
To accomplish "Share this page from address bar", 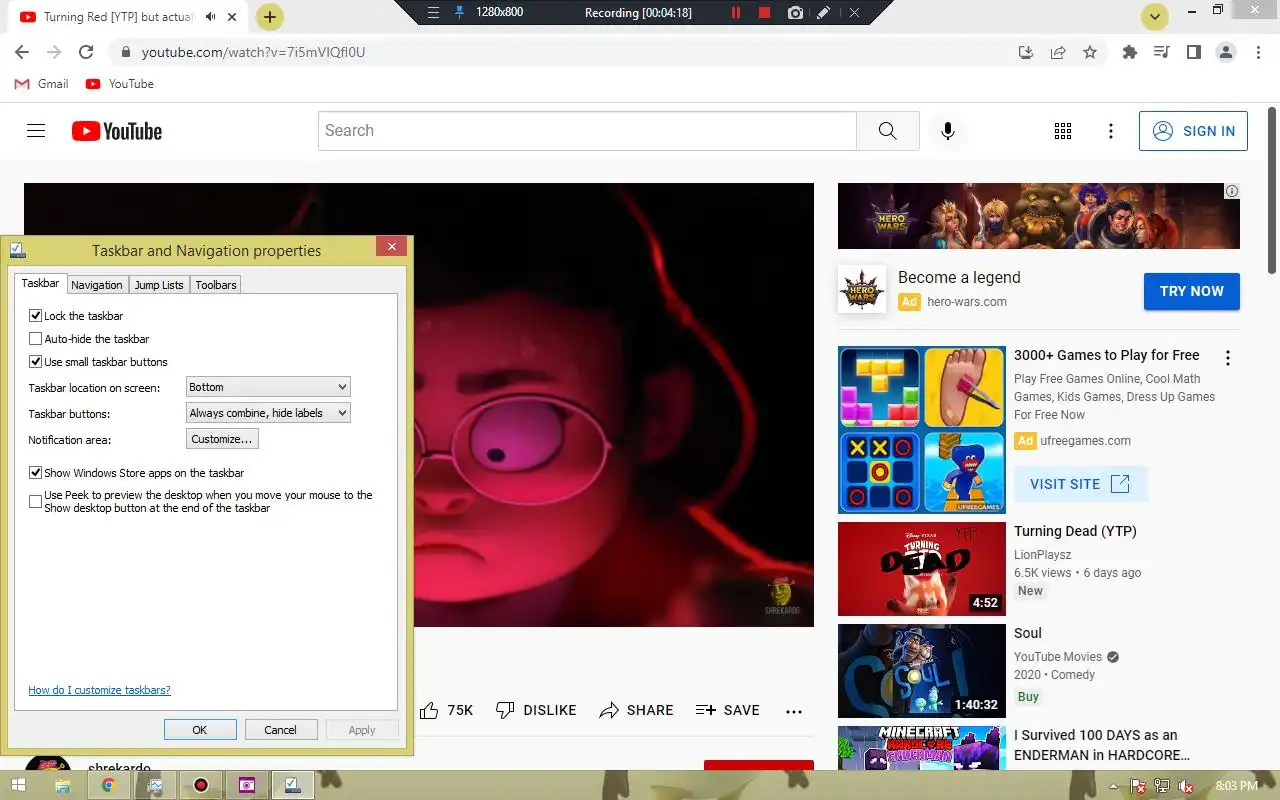I will tap(1058, 52).
